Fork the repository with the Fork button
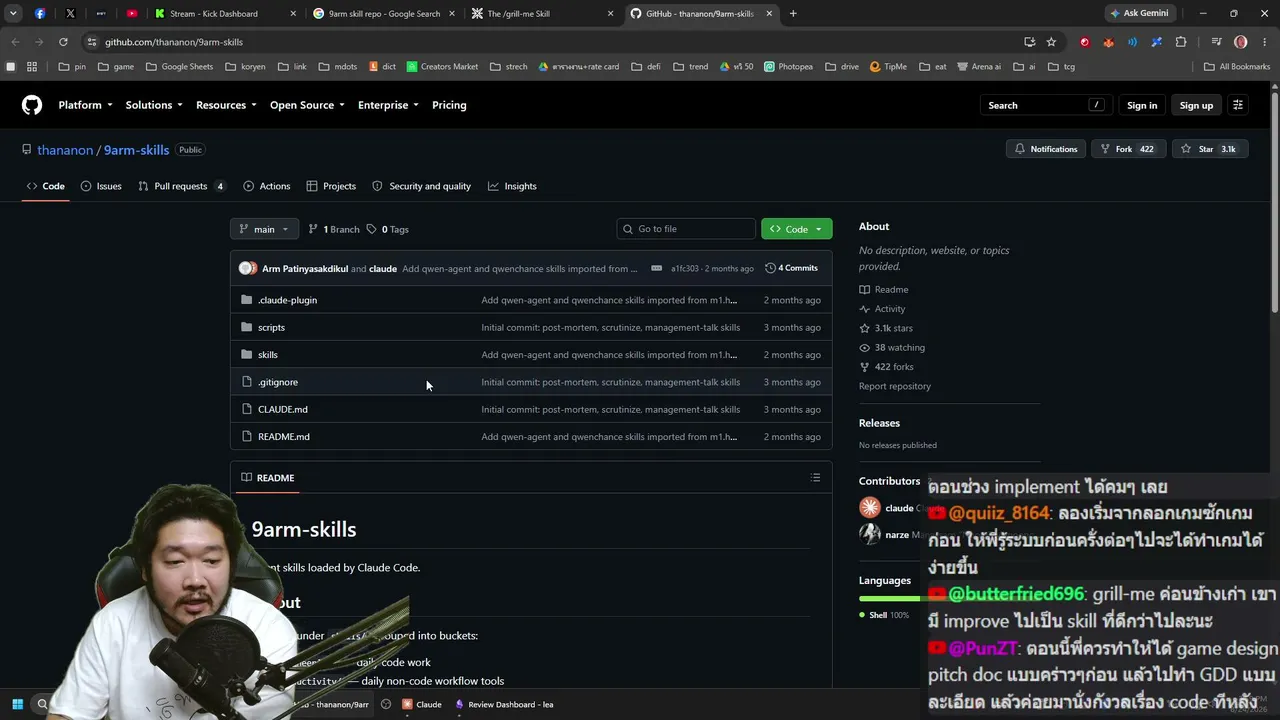The width and height of the screenshot is (1280, 720). click(x=1128, y=149)
